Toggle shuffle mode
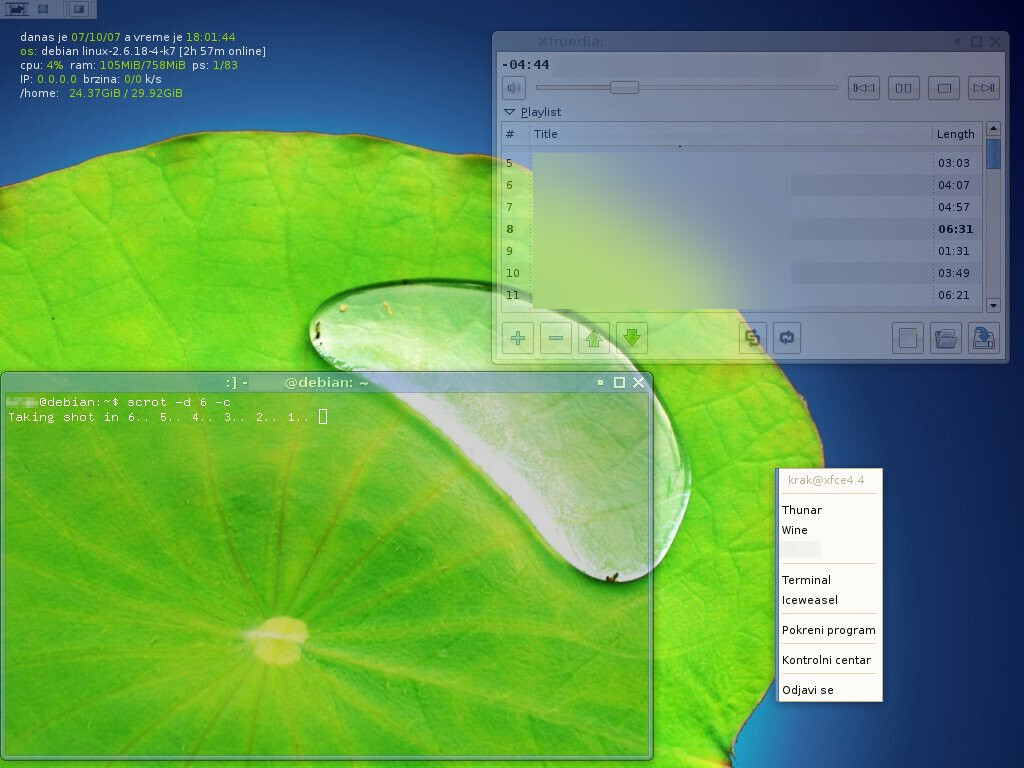This screenshot has width=1024, height=768. pyautogui.click(x=751, y=338)
